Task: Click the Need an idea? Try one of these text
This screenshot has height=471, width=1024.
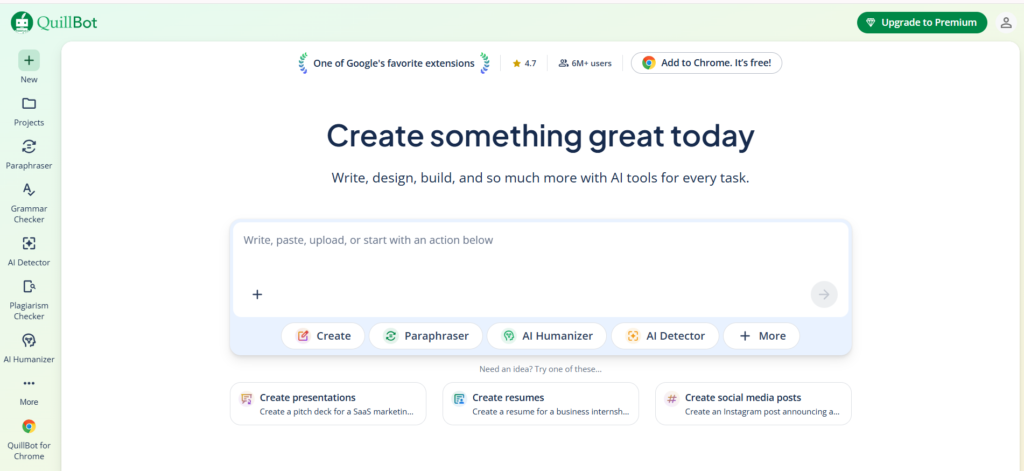Action: coord(541,369)
